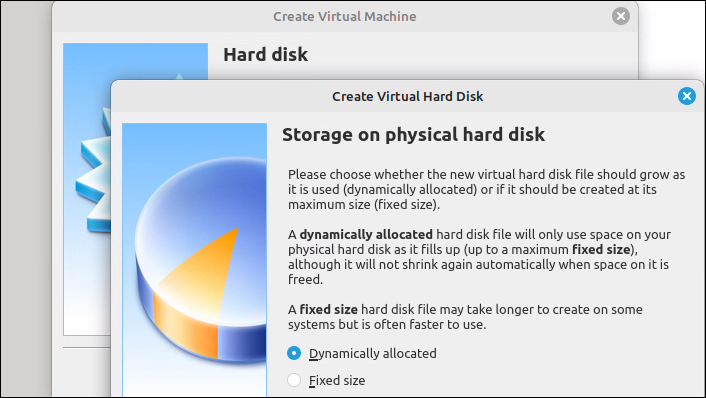
Task: Click the bold "dynamically allocated" words in description
Action: tap(366, 235)
